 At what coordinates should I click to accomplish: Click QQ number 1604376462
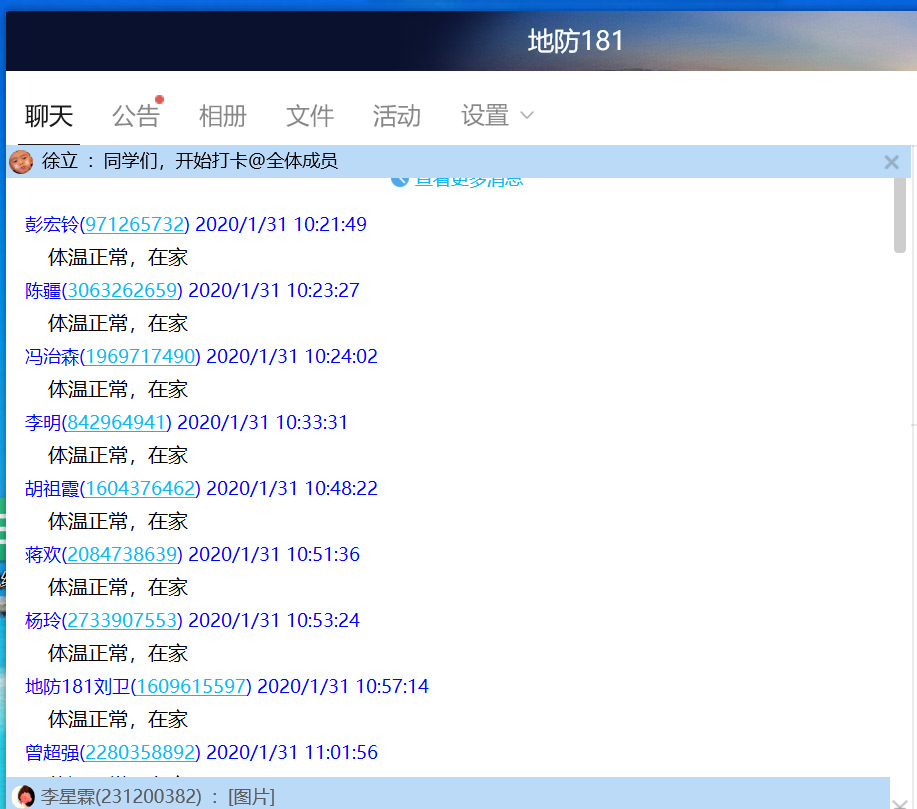point(140,489)
